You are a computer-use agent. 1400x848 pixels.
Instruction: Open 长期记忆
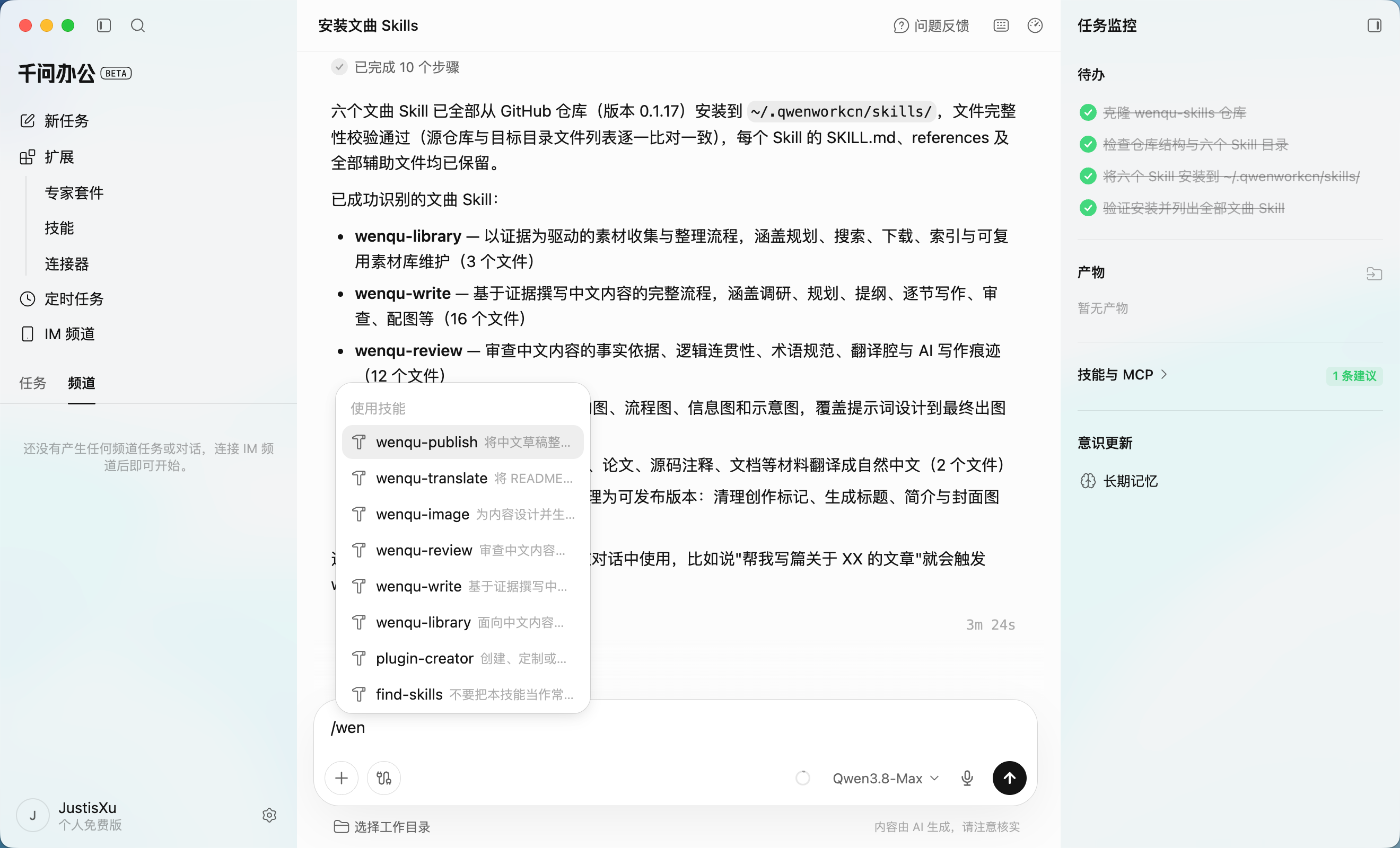pos(1119,481)
